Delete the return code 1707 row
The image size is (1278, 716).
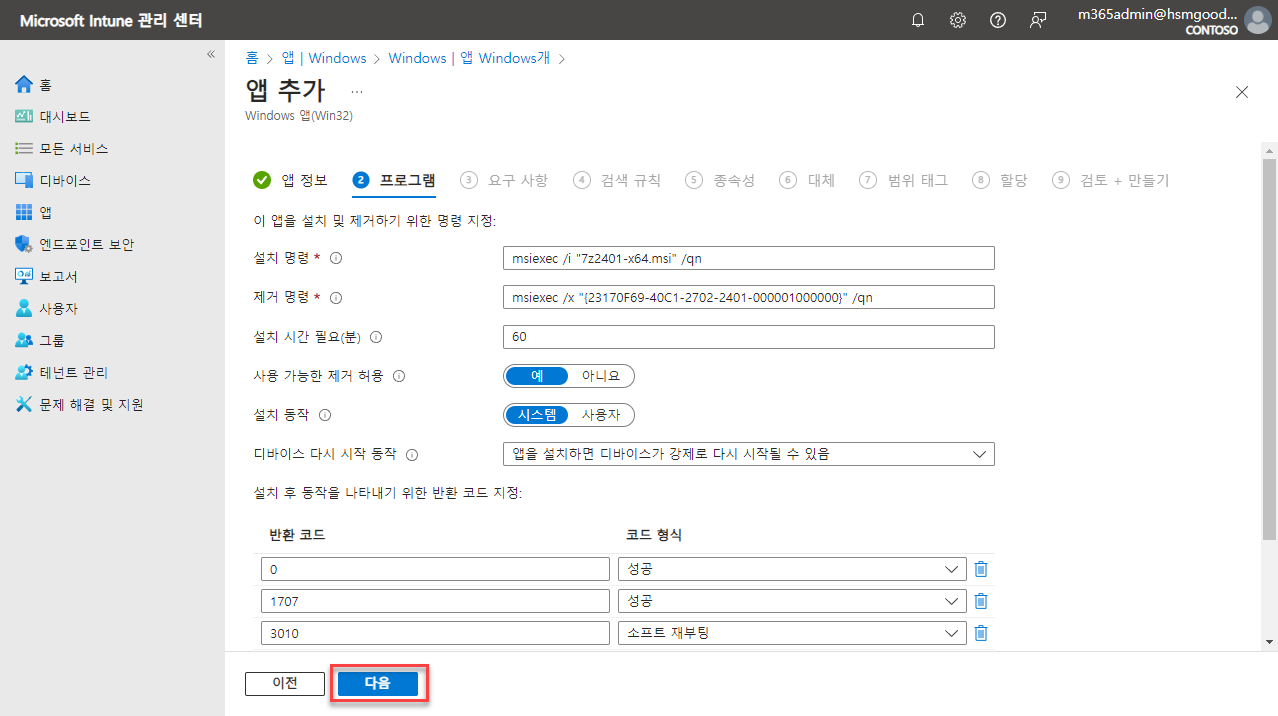tap(981, 600)
